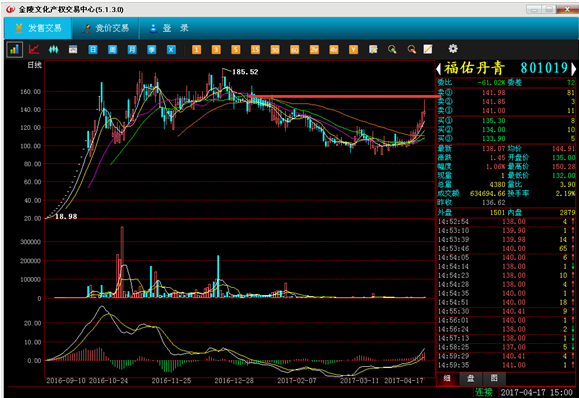
Task: Click the 2016-12-28 date axis label
Action: [234, 381]
